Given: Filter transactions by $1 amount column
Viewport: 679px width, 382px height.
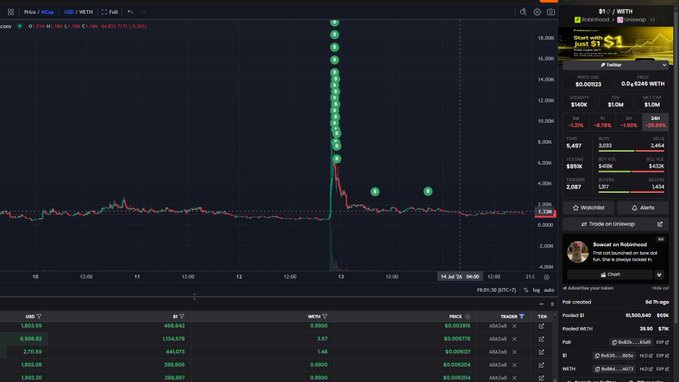Looking at the screenshot, I should pyautogui.click(x=182, y=317).
